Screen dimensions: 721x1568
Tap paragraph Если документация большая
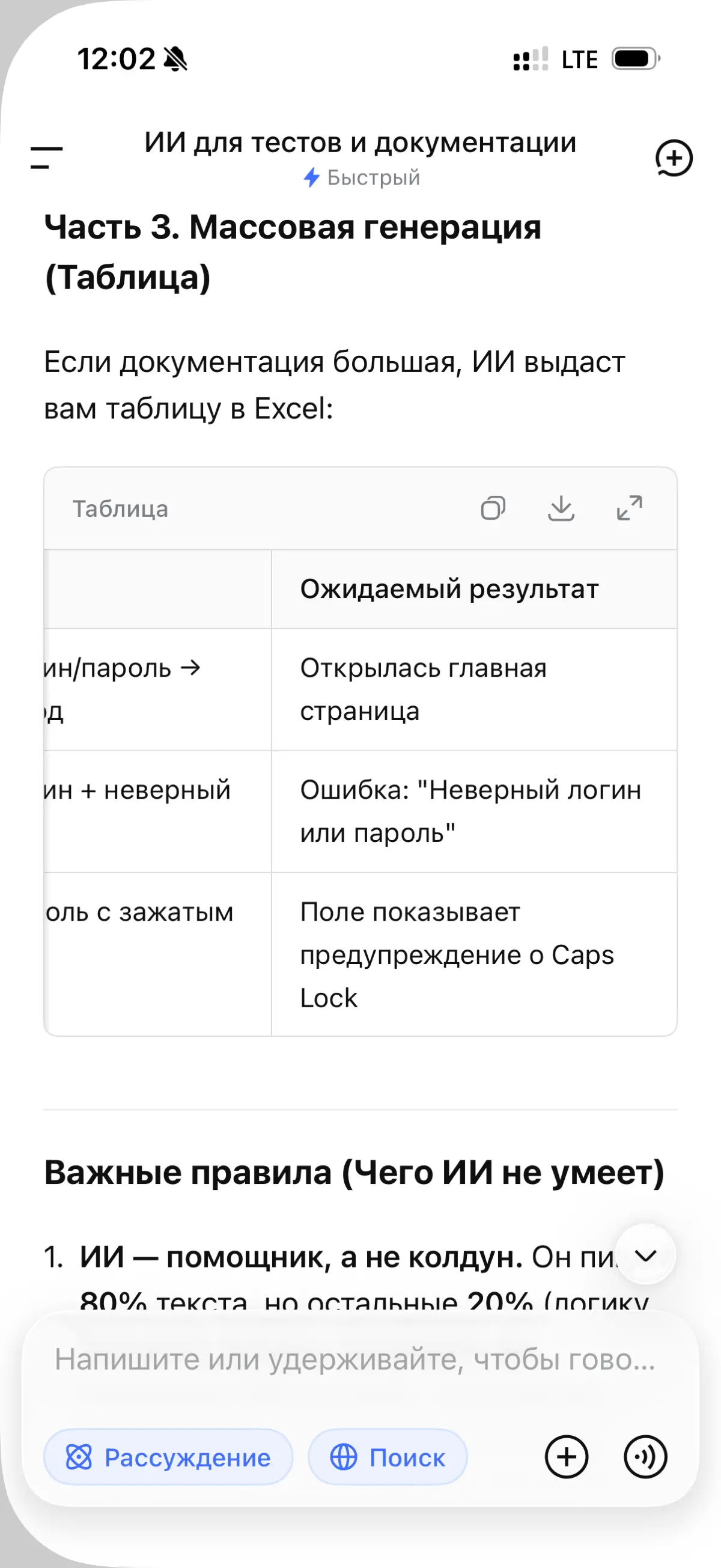click(x=334, y=385)
